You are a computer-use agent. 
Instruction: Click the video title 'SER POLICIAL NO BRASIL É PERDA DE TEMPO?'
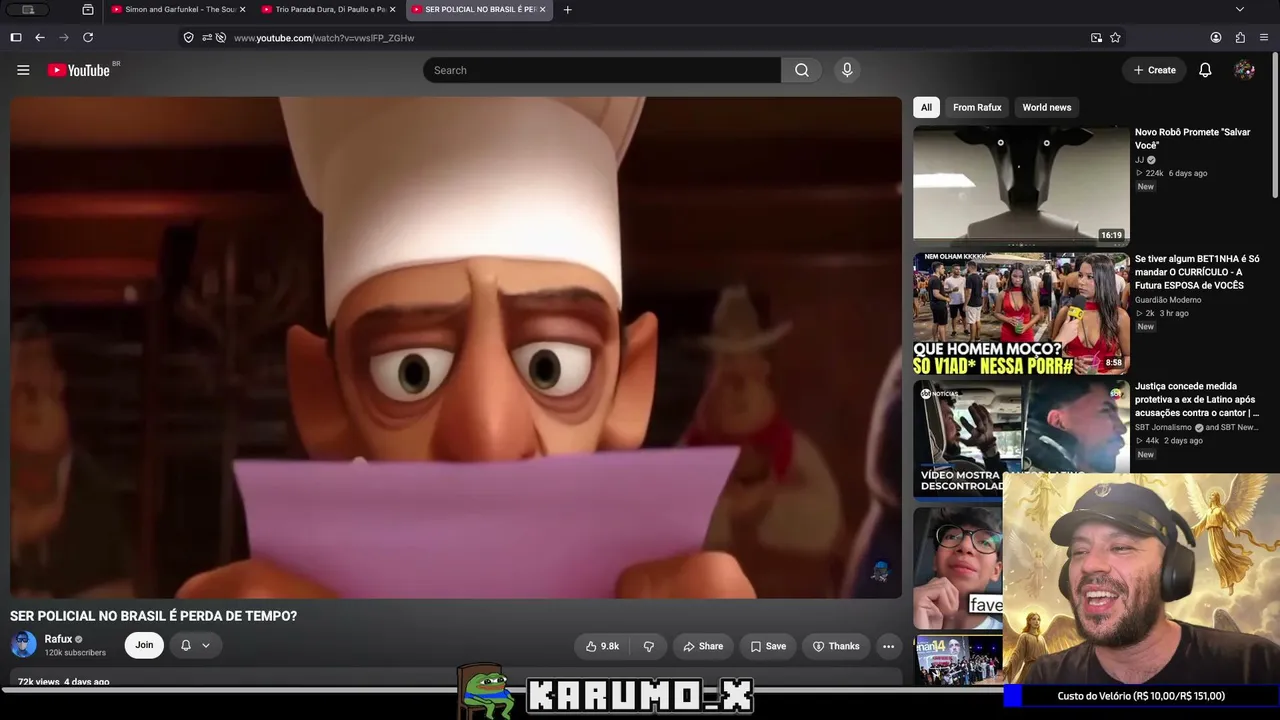154,616
